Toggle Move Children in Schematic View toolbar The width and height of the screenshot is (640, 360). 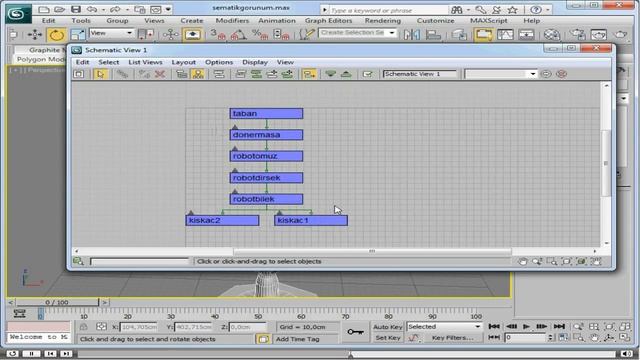309,74
